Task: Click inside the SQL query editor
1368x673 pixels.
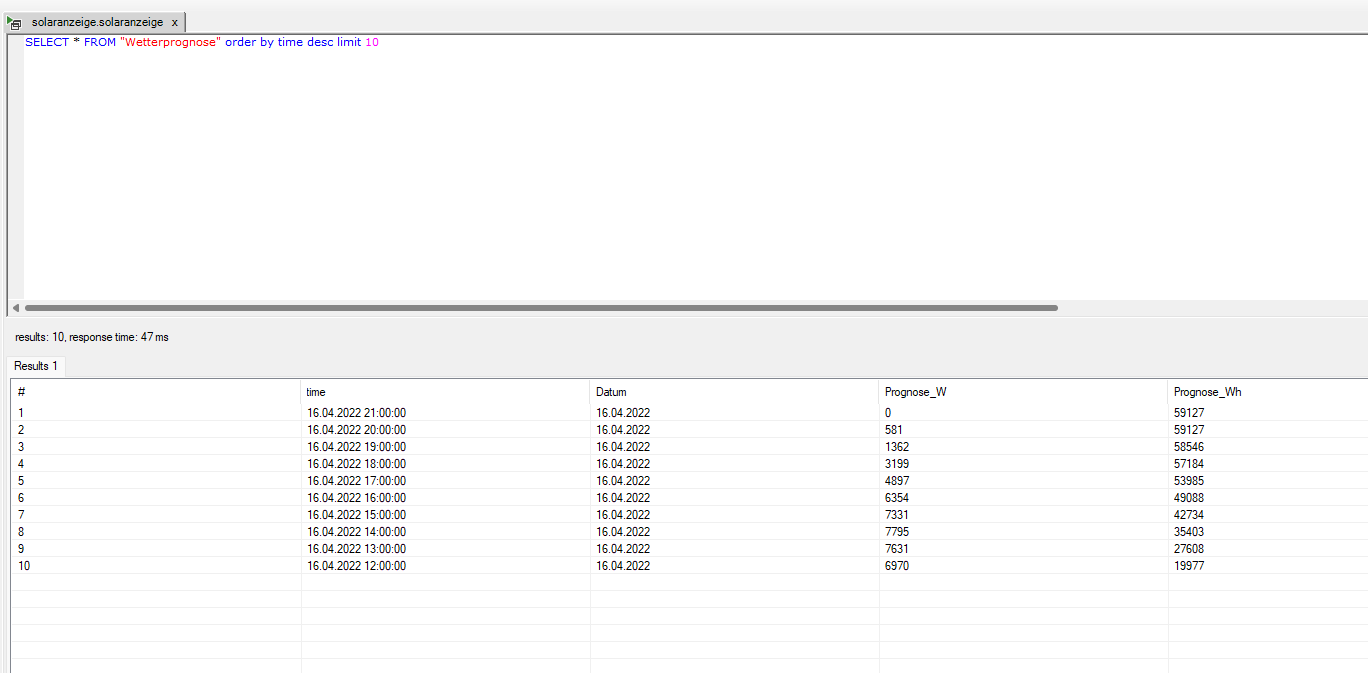Action: (x=600, y=170)
